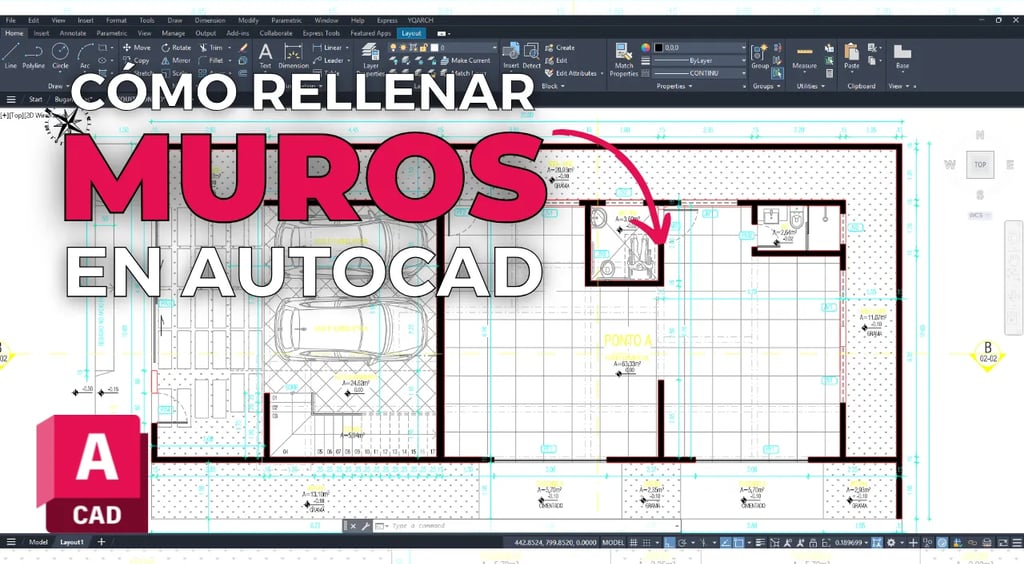Switch to the Layout ribbon tab
The height and width of the screenshot is (564, 1024).
click(411, 33)
